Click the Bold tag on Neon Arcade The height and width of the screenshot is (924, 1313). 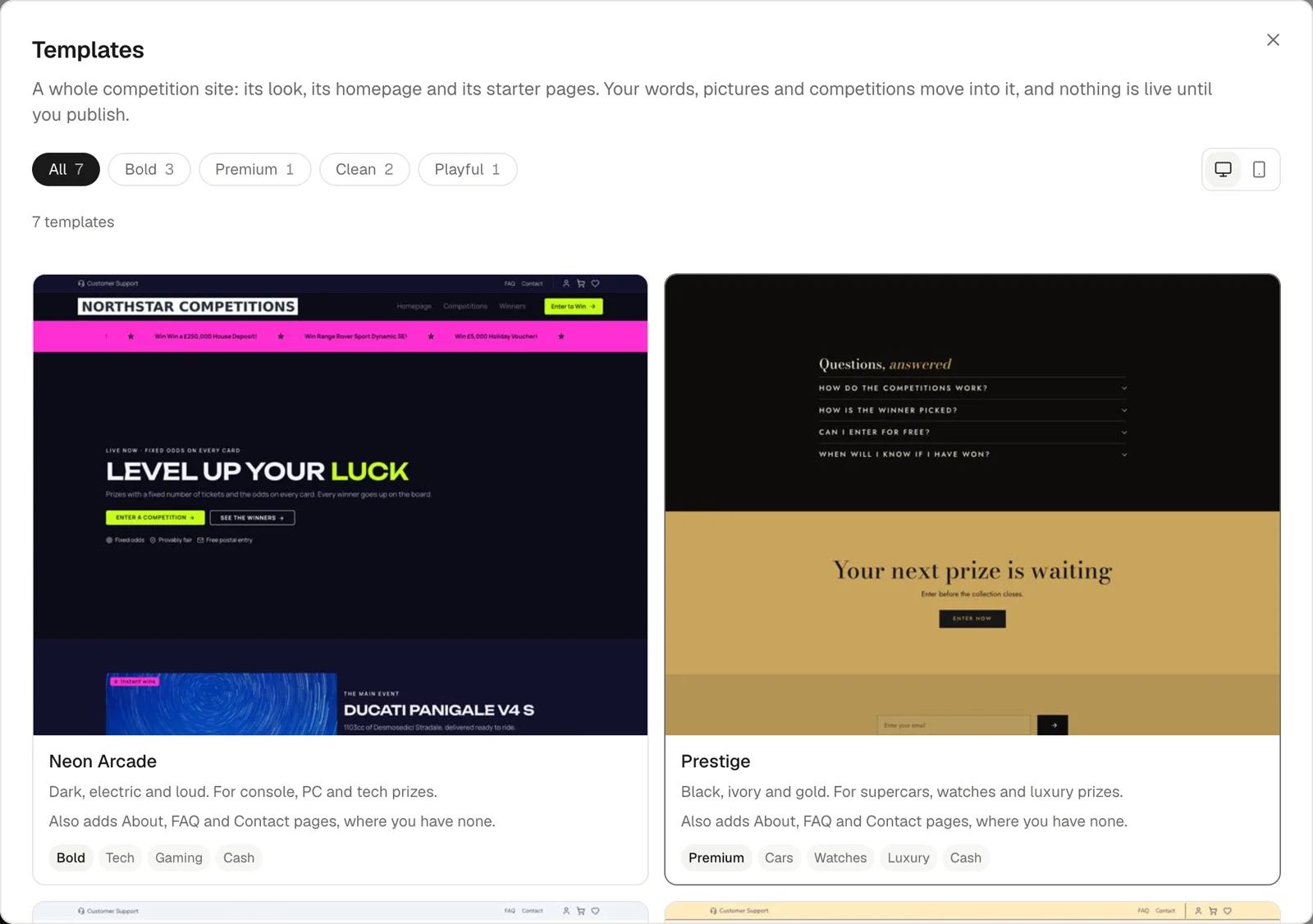(71, 858)
